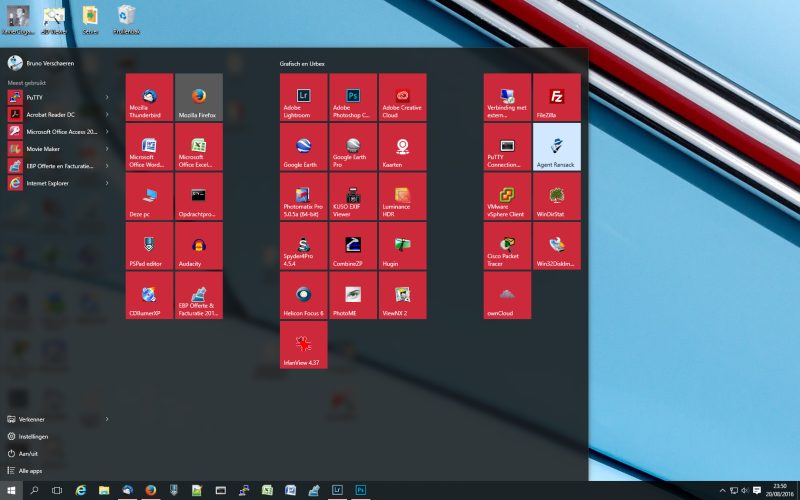Launch the CombineZP tile
Viewport: 800px width, 500px height.
point(353,245)
